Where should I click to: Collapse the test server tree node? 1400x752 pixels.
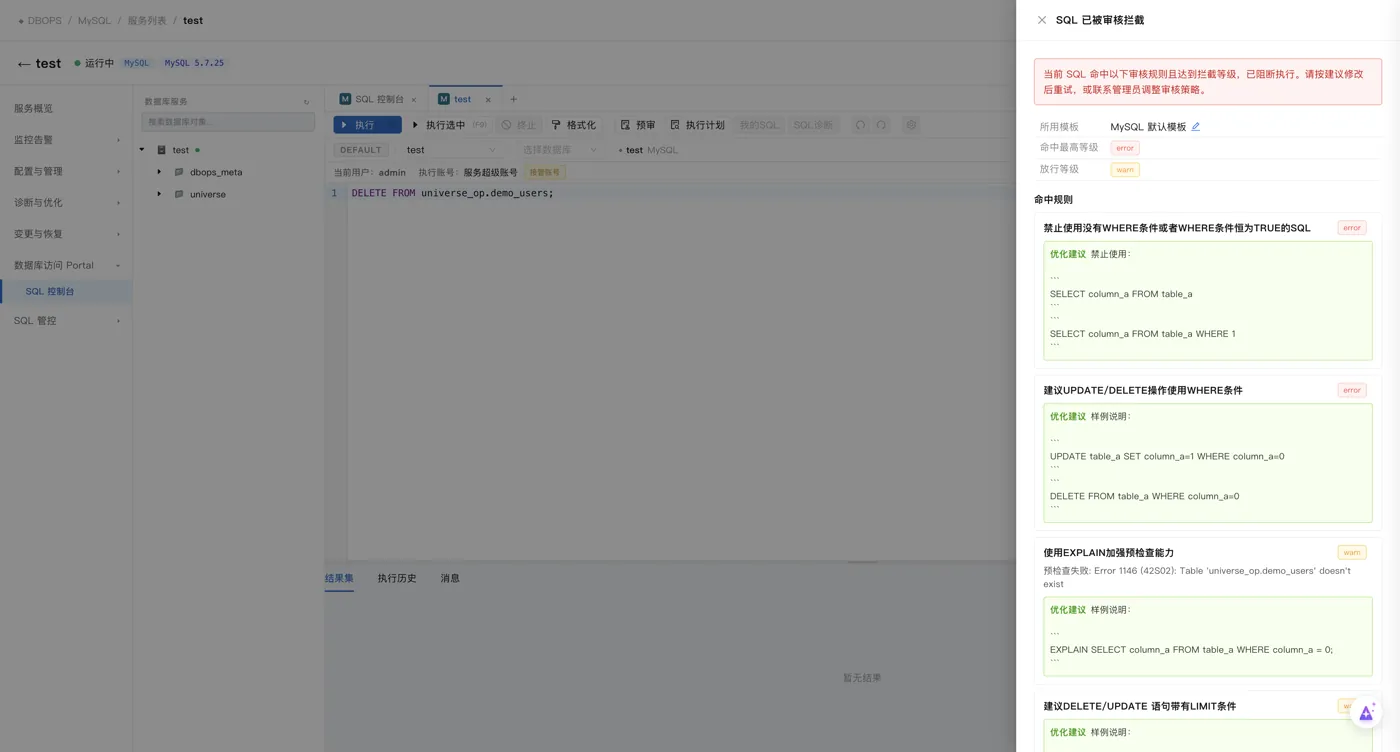point(142,150)
